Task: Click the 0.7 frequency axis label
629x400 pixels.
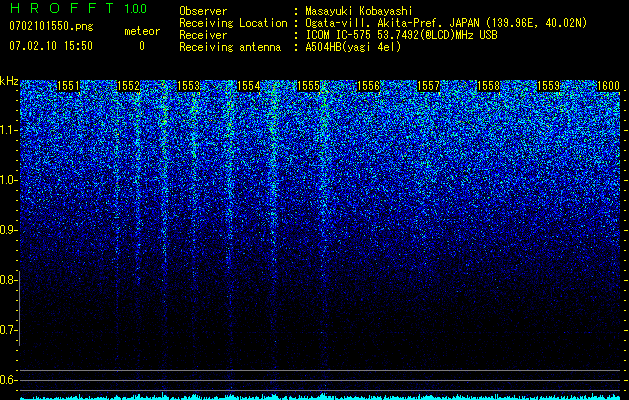Action: pos(8,330)
